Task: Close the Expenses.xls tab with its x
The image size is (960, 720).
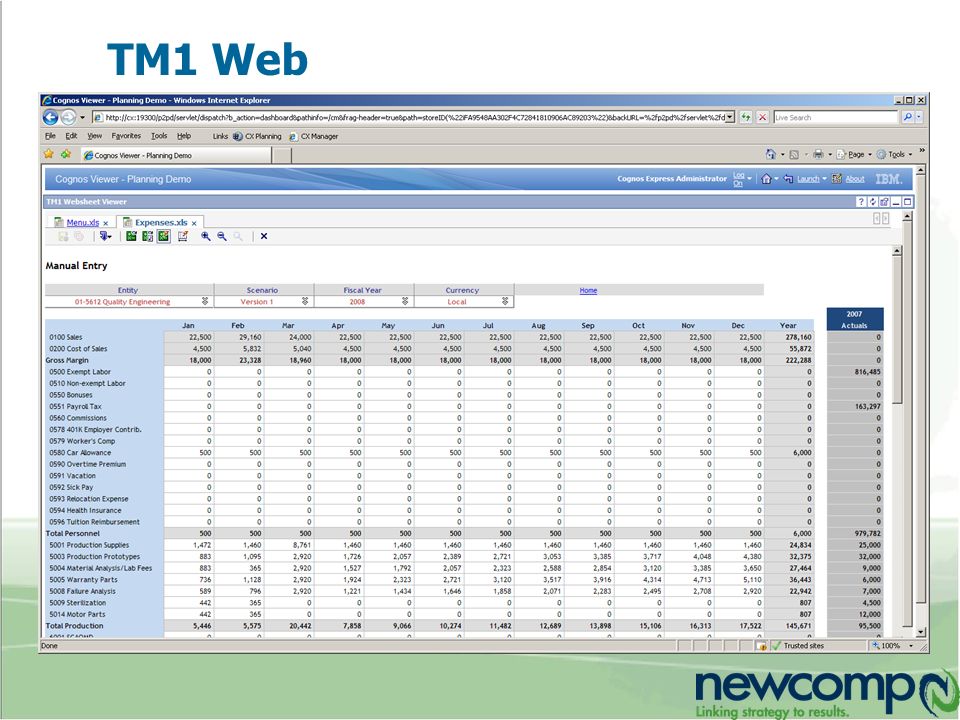Action: (194, 223)
